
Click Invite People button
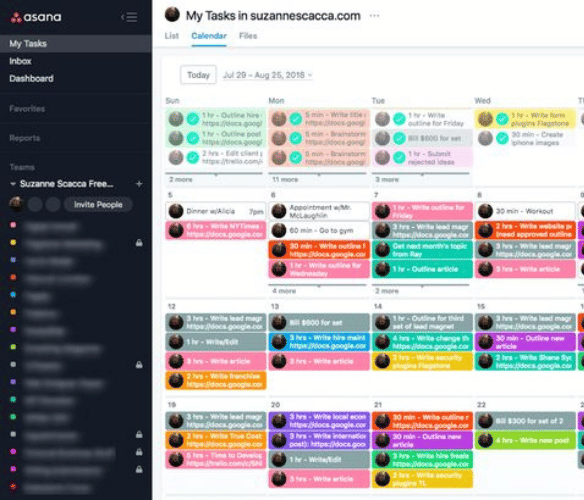pos(98,205)
